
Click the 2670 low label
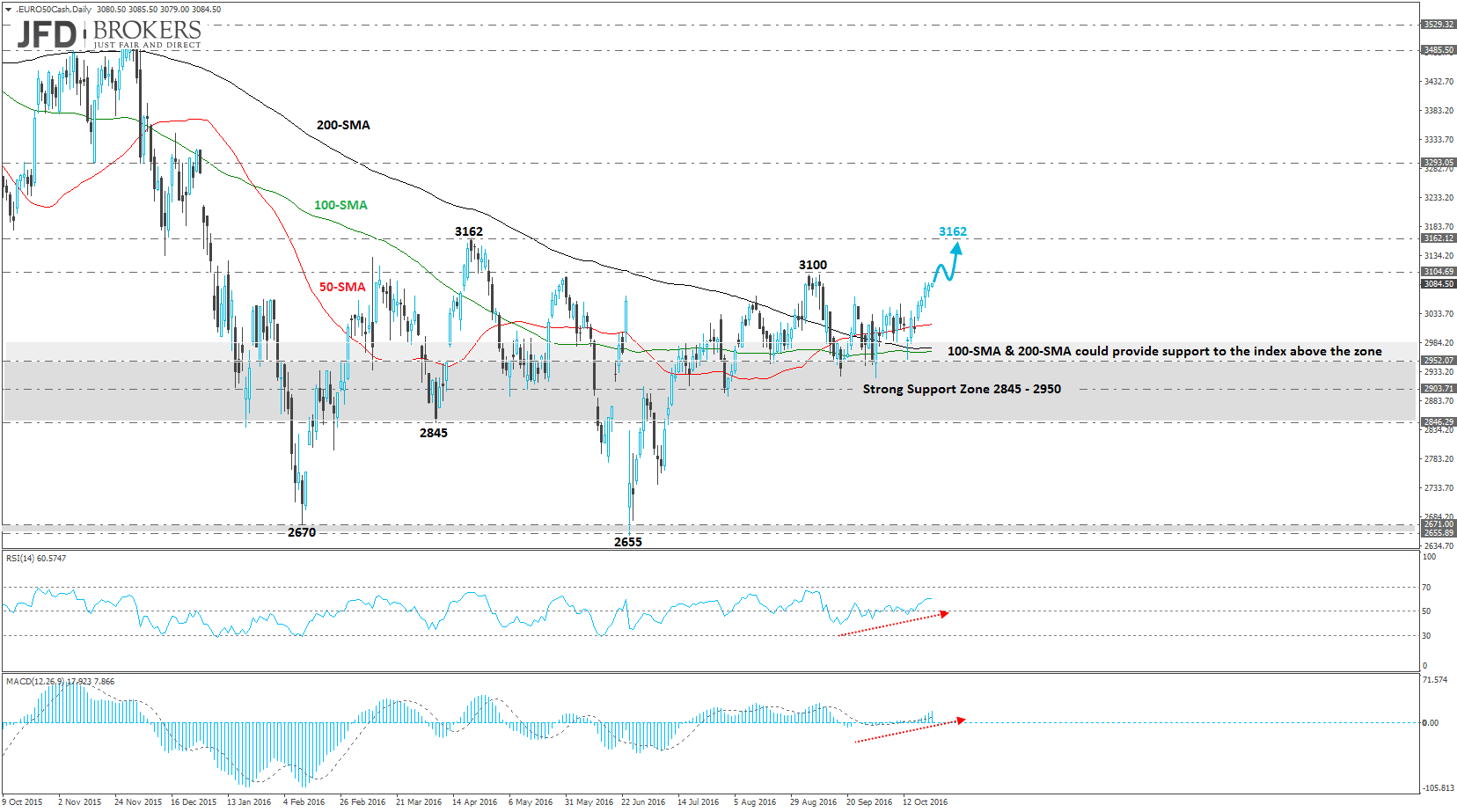point(302,532)
